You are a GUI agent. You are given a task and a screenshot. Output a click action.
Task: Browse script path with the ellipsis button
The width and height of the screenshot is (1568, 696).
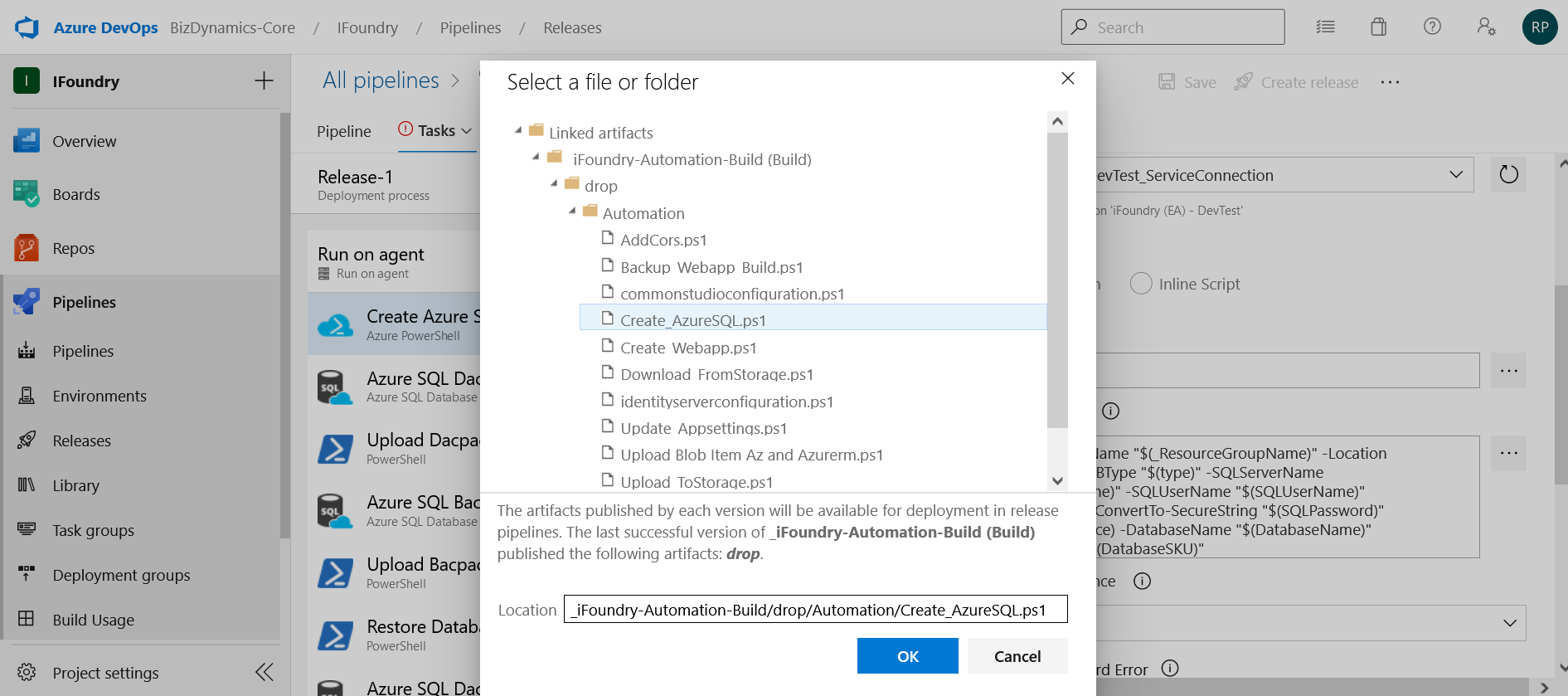point(1509,370)
